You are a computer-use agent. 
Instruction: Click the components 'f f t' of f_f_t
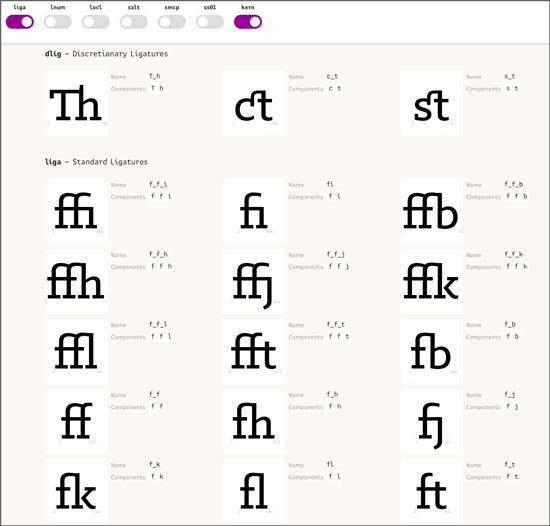coord(339,337)
